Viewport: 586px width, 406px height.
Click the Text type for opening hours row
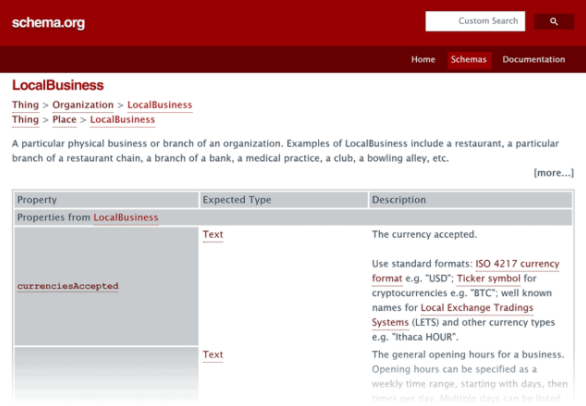point(213,355)
